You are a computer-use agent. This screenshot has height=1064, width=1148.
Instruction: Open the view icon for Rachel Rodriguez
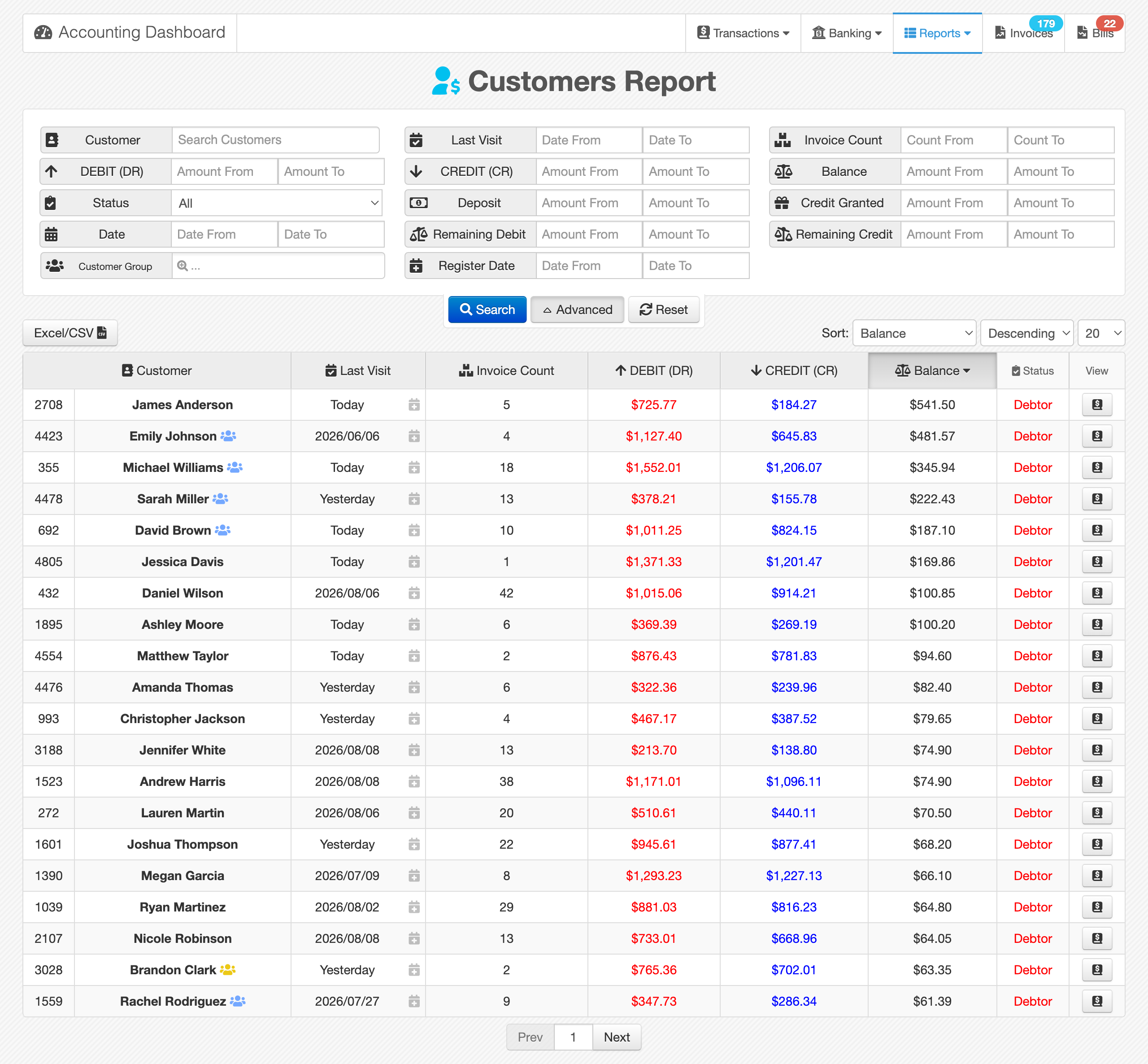point(1097,1001)
